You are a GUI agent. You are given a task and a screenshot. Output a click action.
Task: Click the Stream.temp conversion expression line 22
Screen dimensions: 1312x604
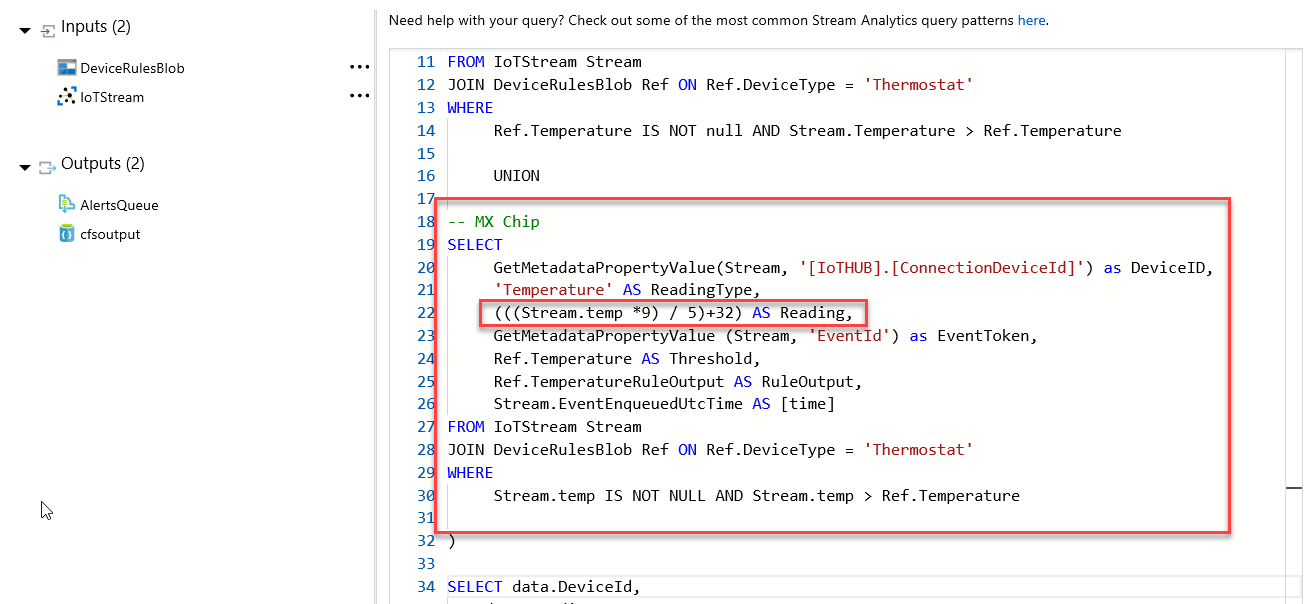673,313
